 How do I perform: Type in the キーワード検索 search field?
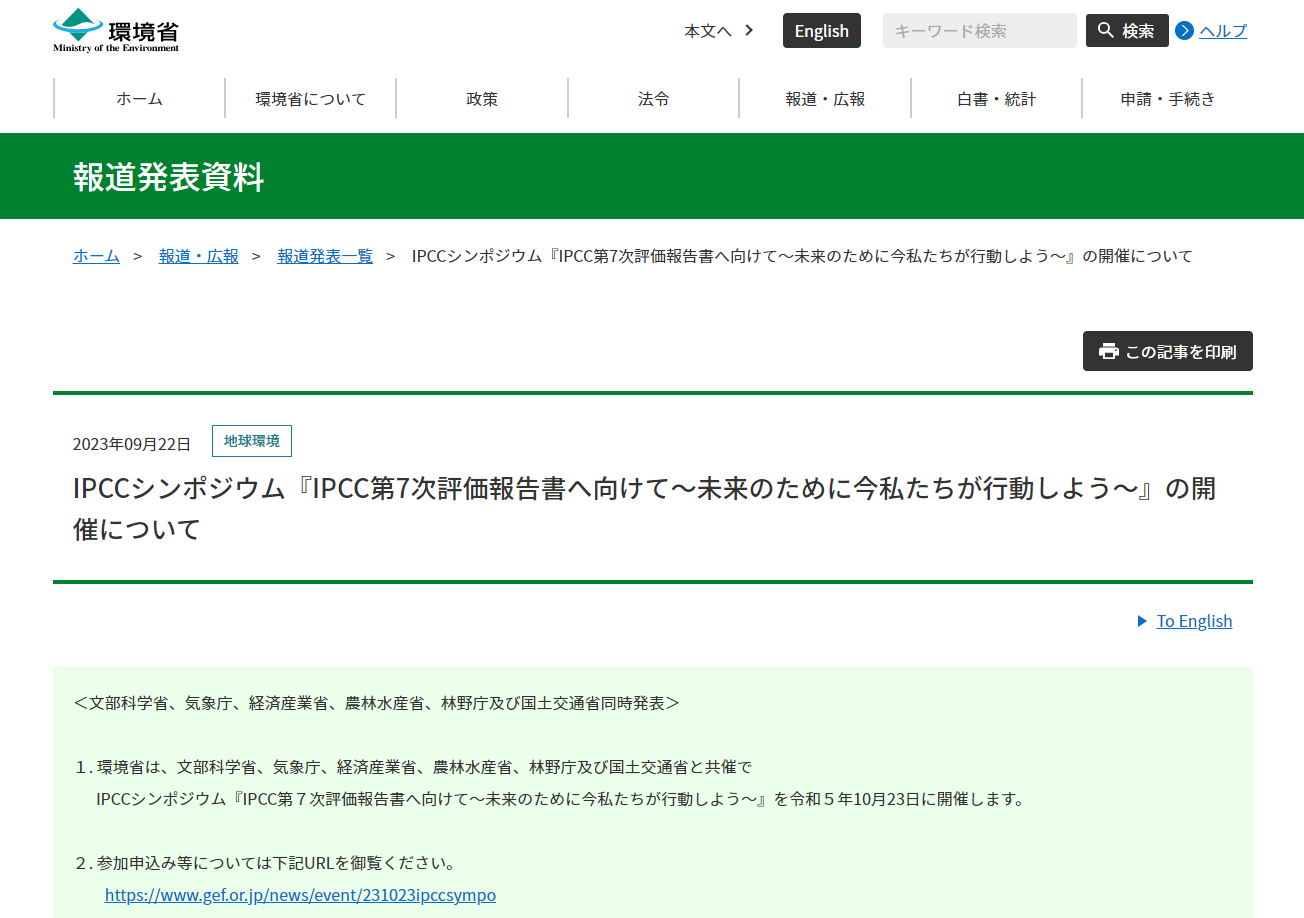pyautogui.click(x=979, y=31)
